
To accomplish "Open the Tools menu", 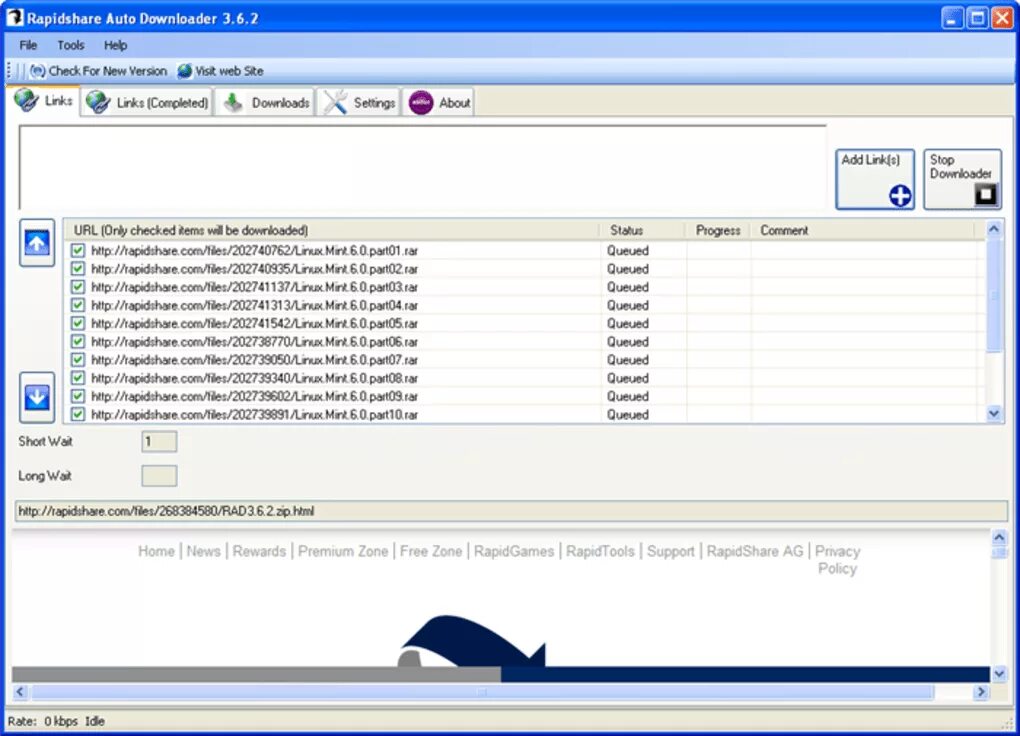I will coord(70,45).
